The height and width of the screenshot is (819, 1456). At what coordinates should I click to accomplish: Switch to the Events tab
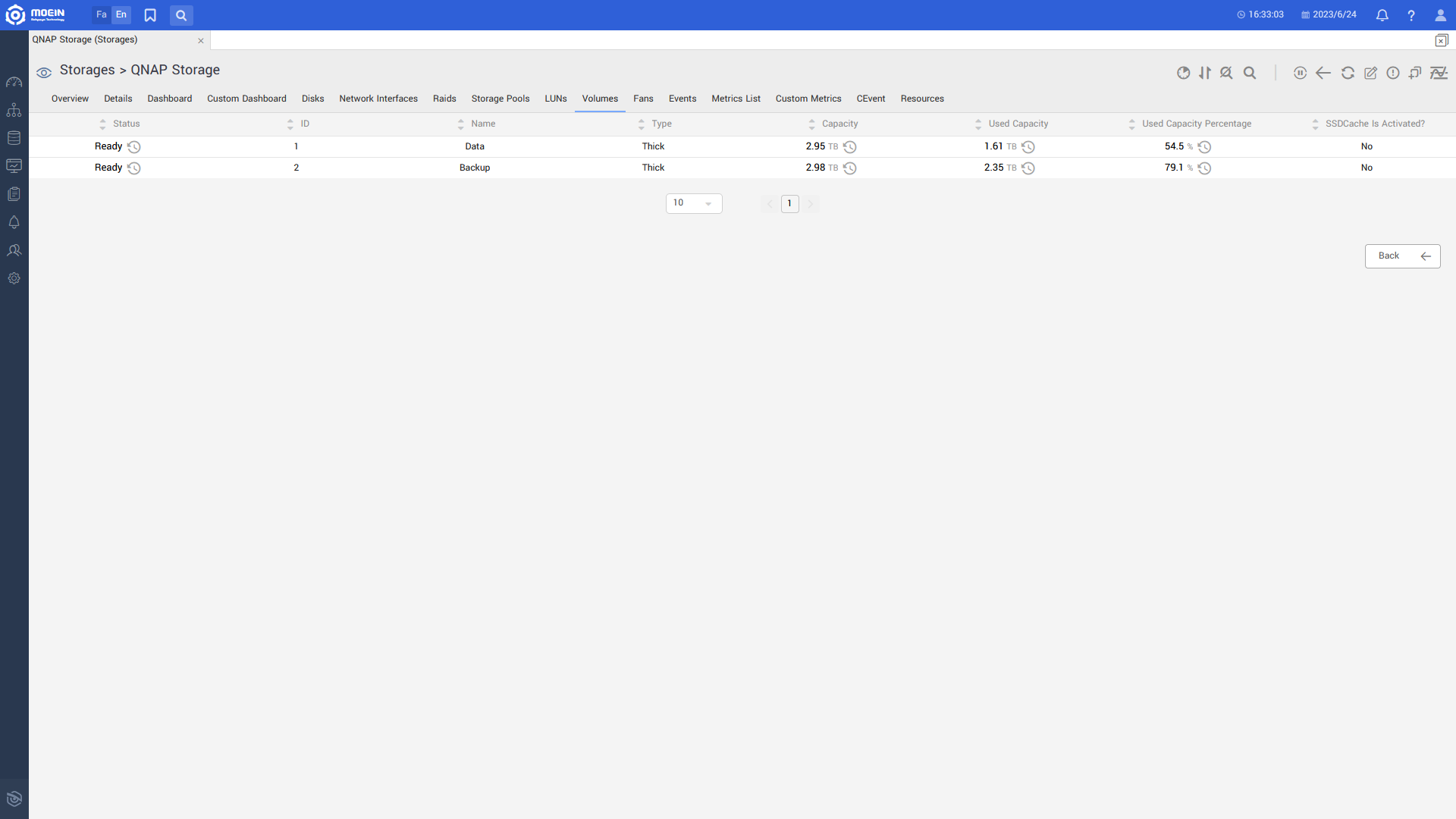(x=682, y=99)
